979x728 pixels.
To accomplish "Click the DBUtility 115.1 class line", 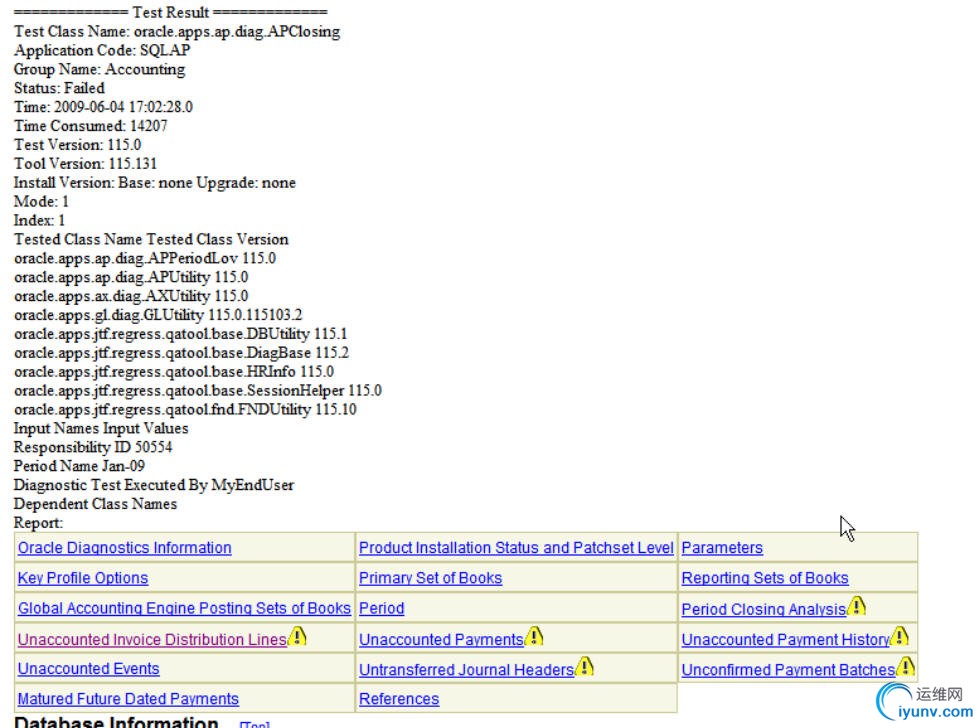I will 180,333.
